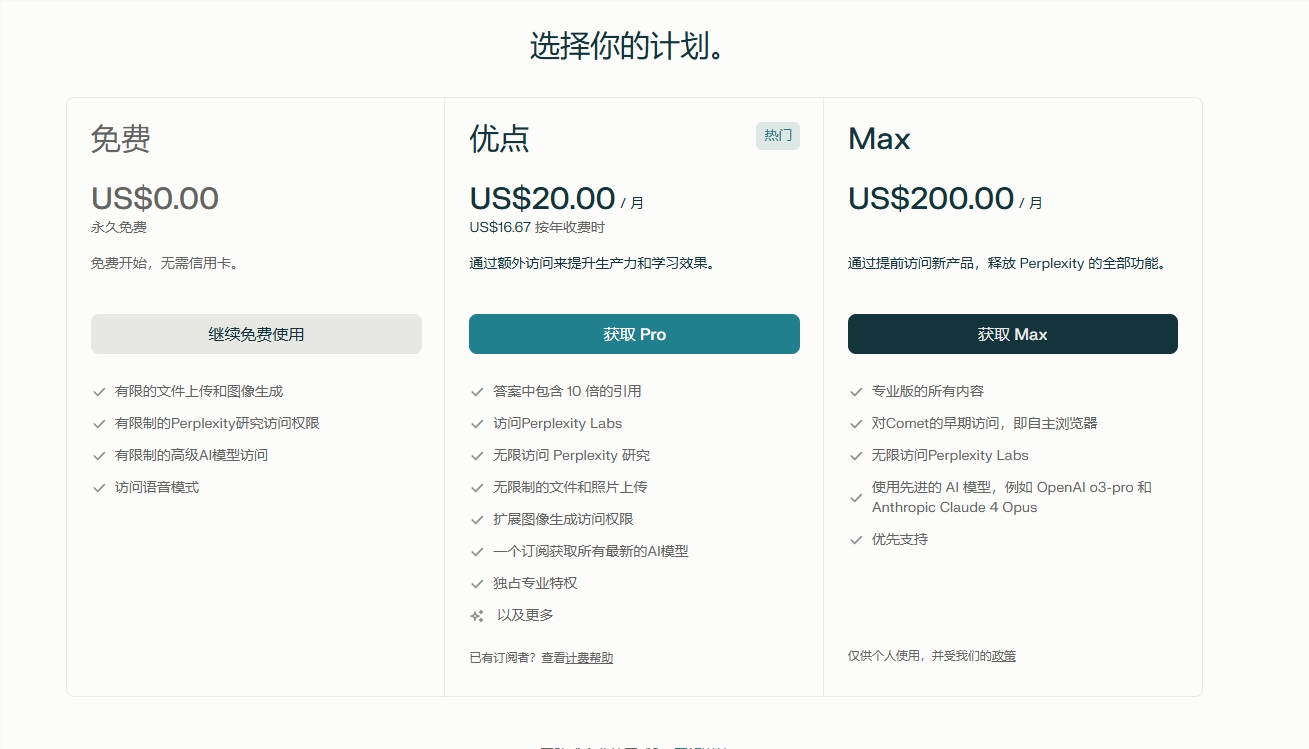Click the Max plan title
The image size is (1309, 749).
(x=879, y=138)
